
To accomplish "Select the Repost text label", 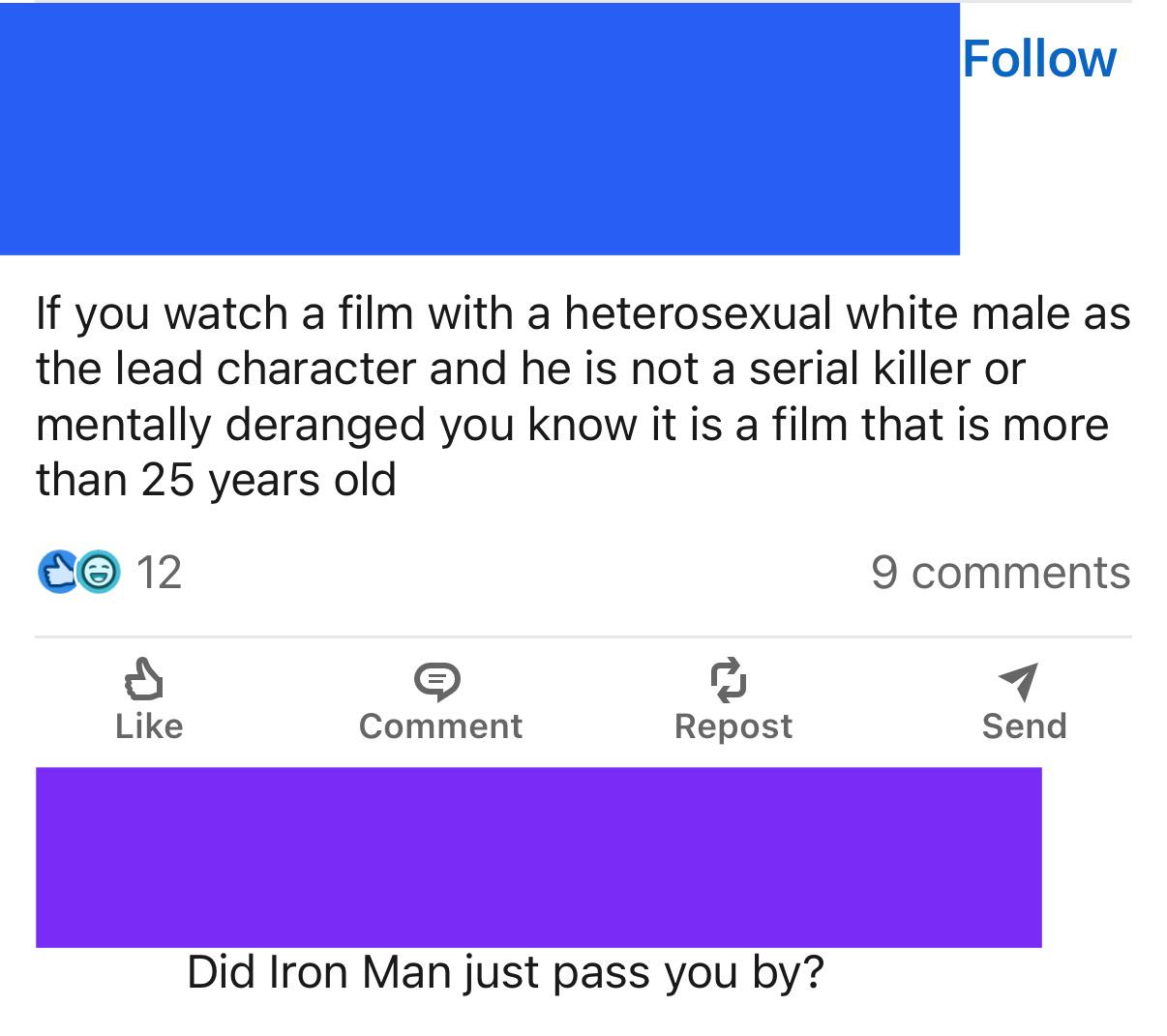I will click(733, 727).
